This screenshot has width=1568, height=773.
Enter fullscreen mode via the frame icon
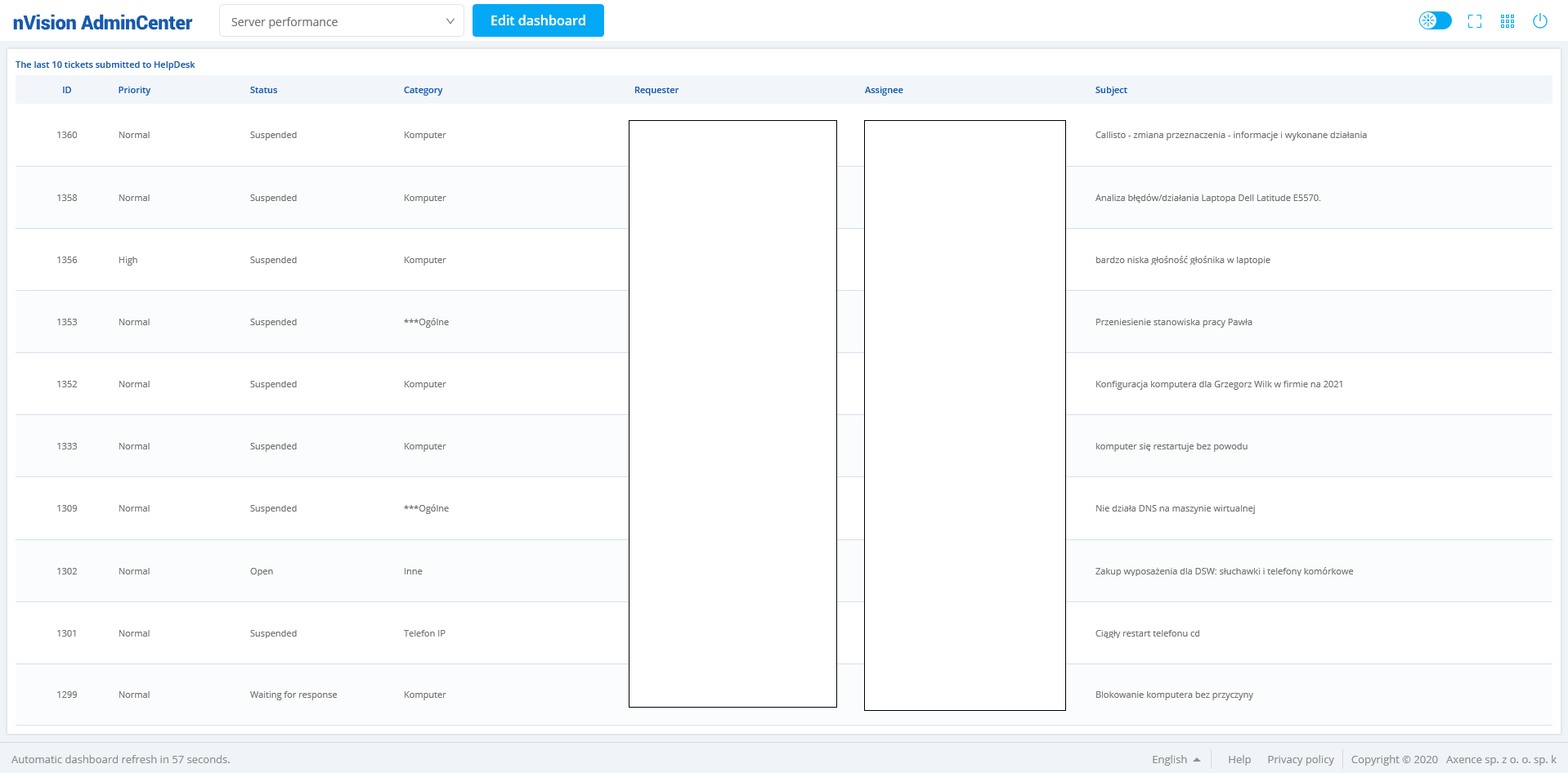point(1475,21)
